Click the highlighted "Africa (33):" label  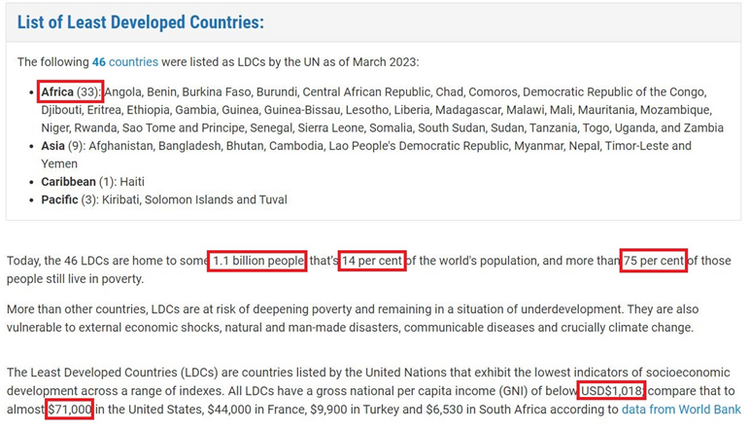point(71,92)
